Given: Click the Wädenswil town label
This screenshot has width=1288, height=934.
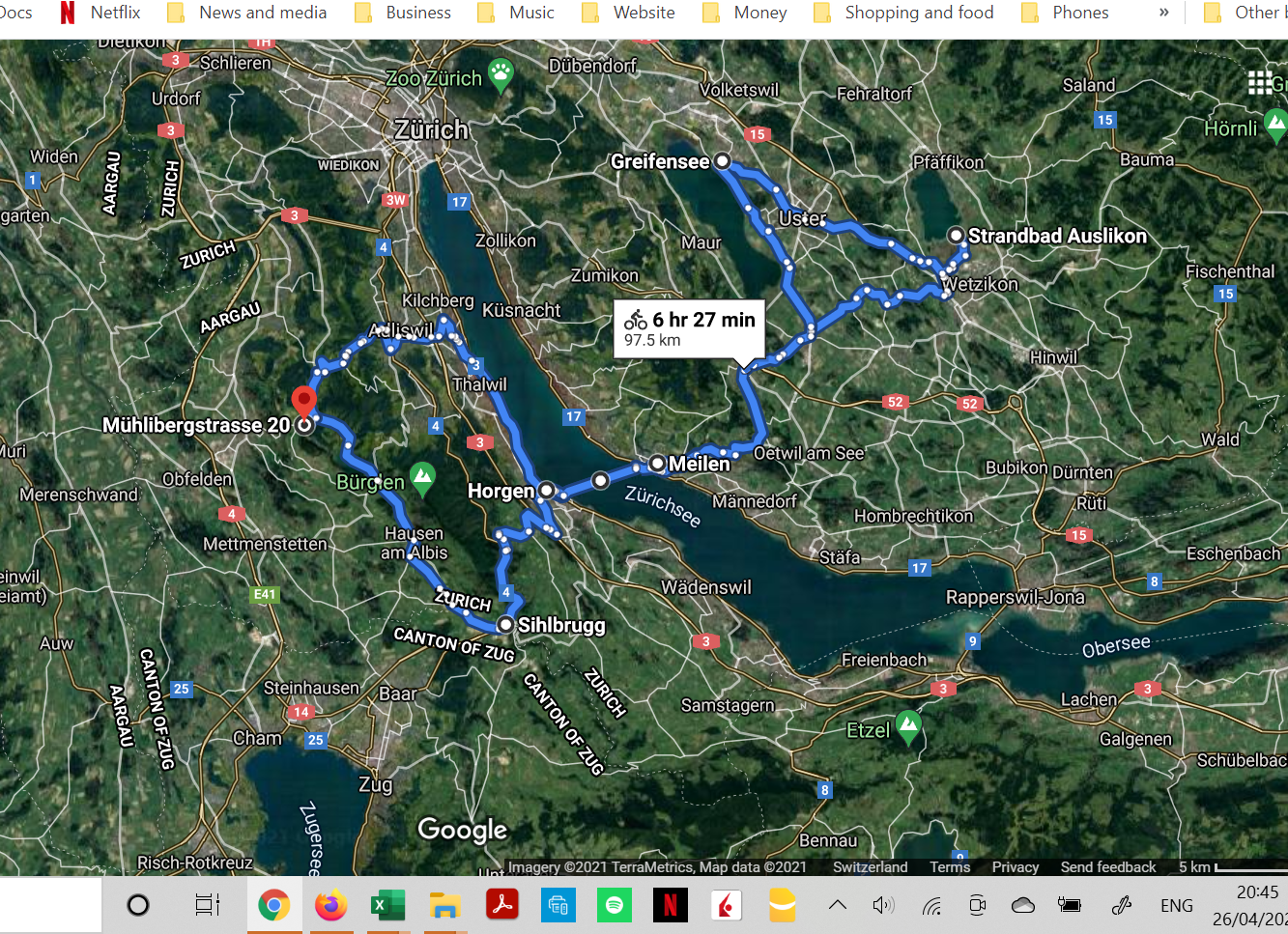Looking at the screenshot, I should tap(705, 587).
